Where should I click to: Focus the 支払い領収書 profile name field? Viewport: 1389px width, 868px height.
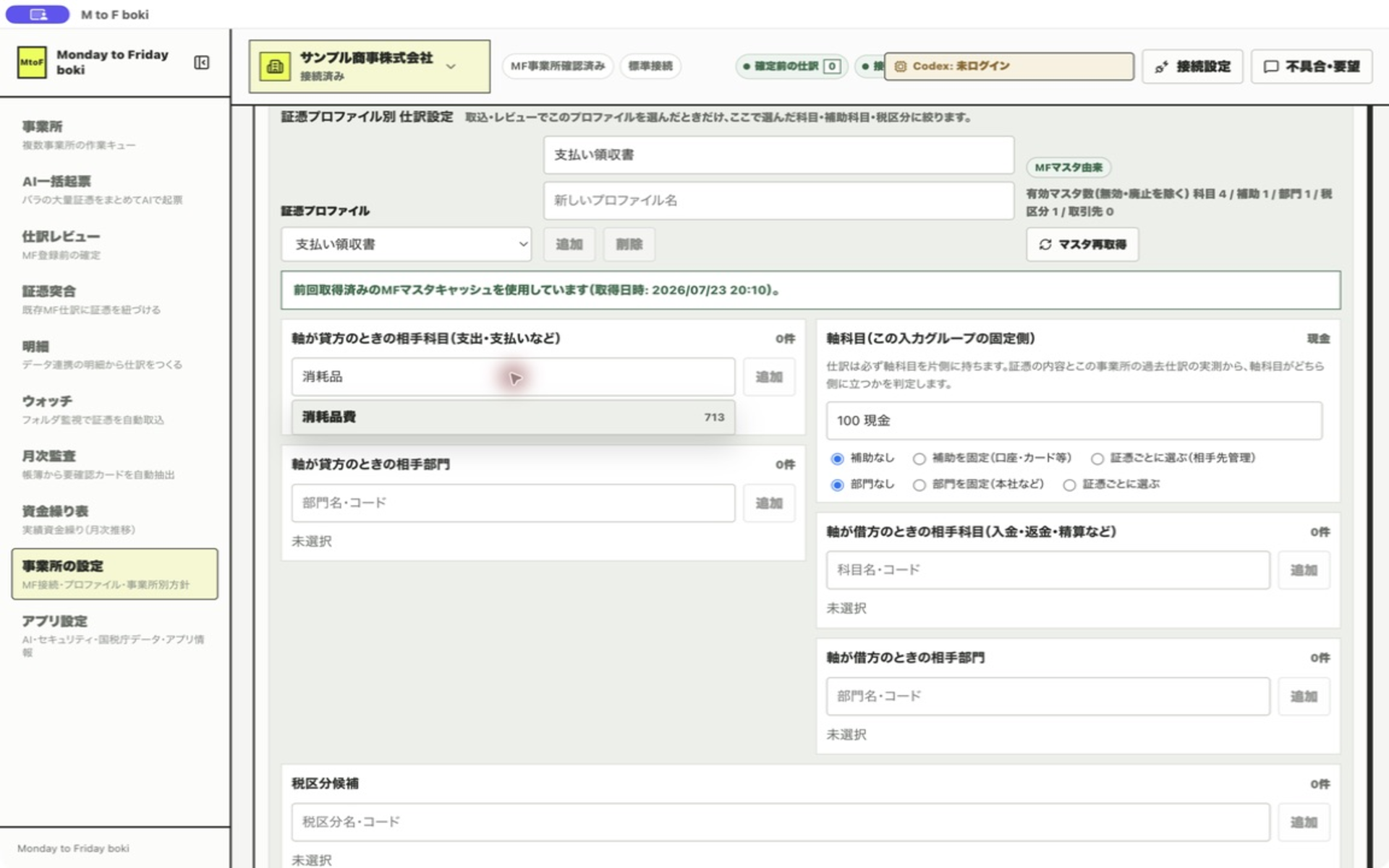(778, 155)
